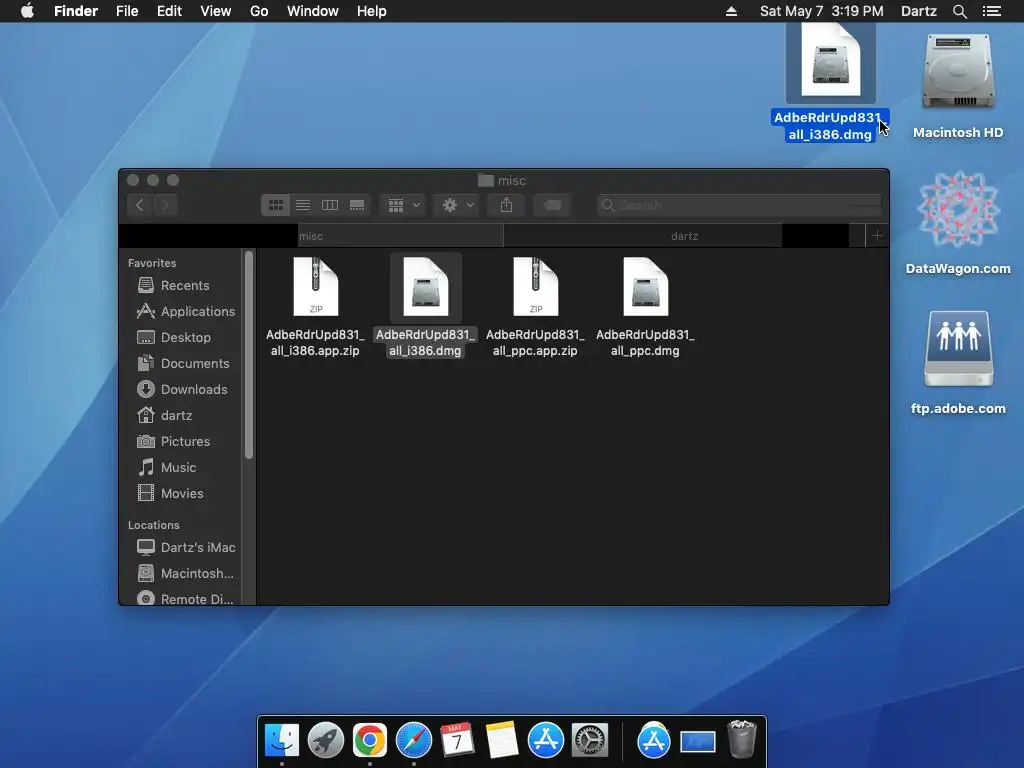Viewport: 1024px width, 768px height.
Task: Open the group-by dropdown in Finder toolbar
Action: coord(403,205)
